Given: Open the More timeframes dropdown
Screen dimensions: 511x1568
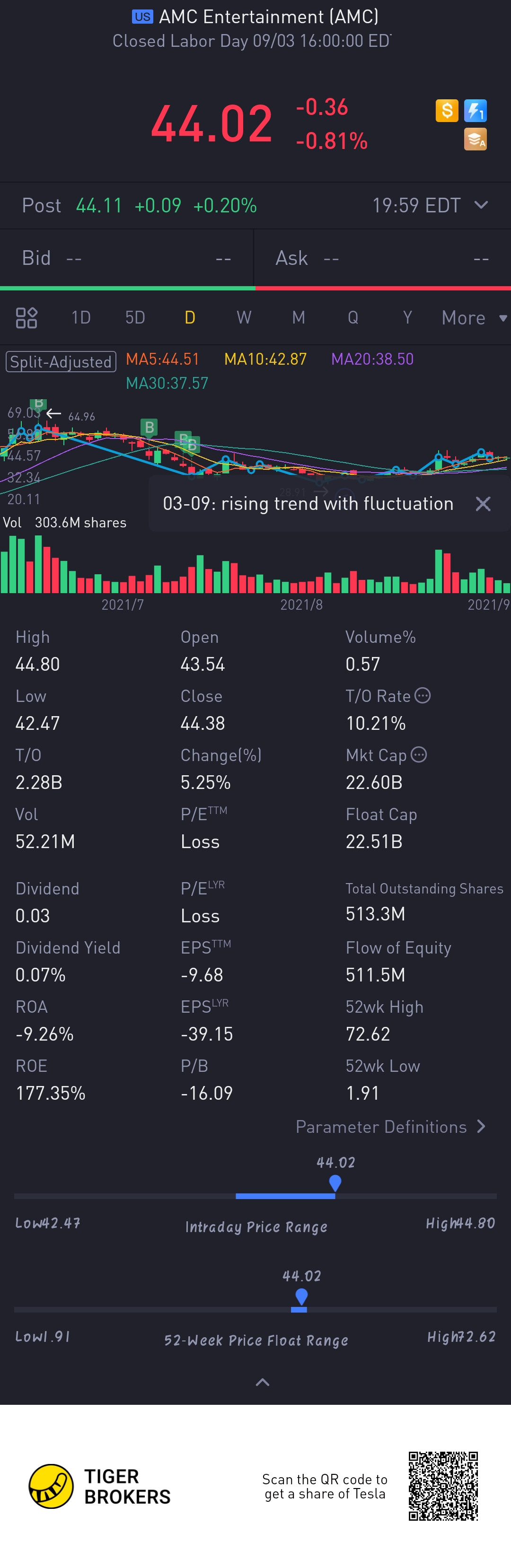Looking at the screenshot, I should tap(474, 318).
